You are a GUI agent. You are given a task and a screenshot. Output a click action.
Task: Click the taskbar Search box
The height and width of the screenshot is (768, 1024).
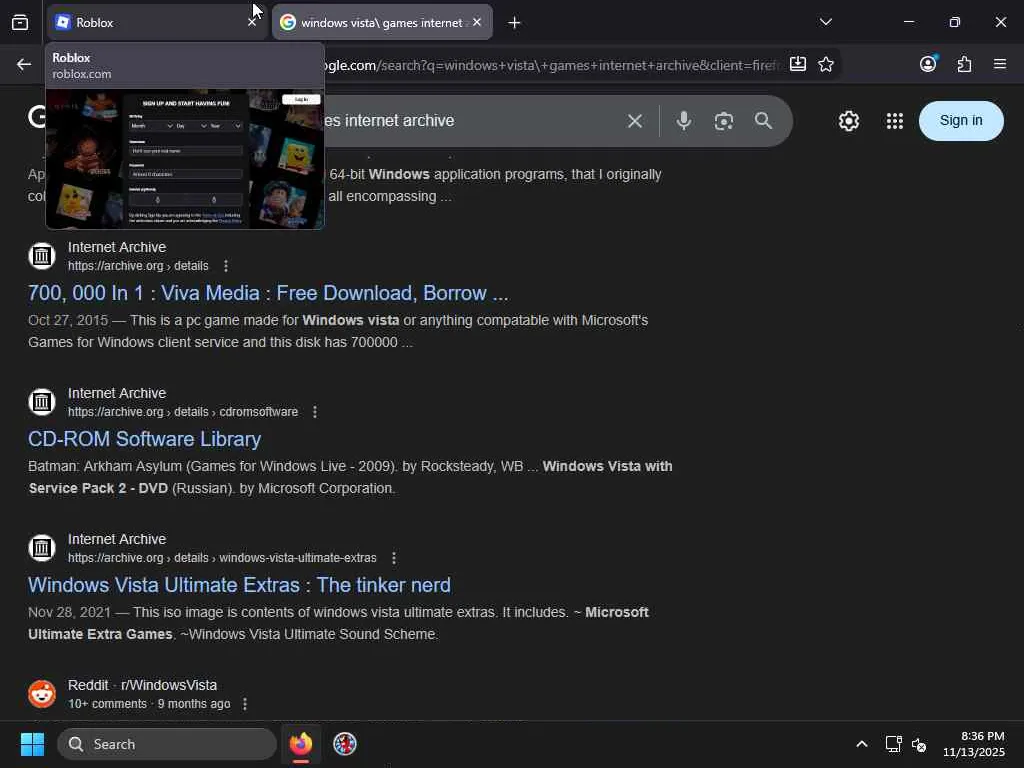[167, 744]
